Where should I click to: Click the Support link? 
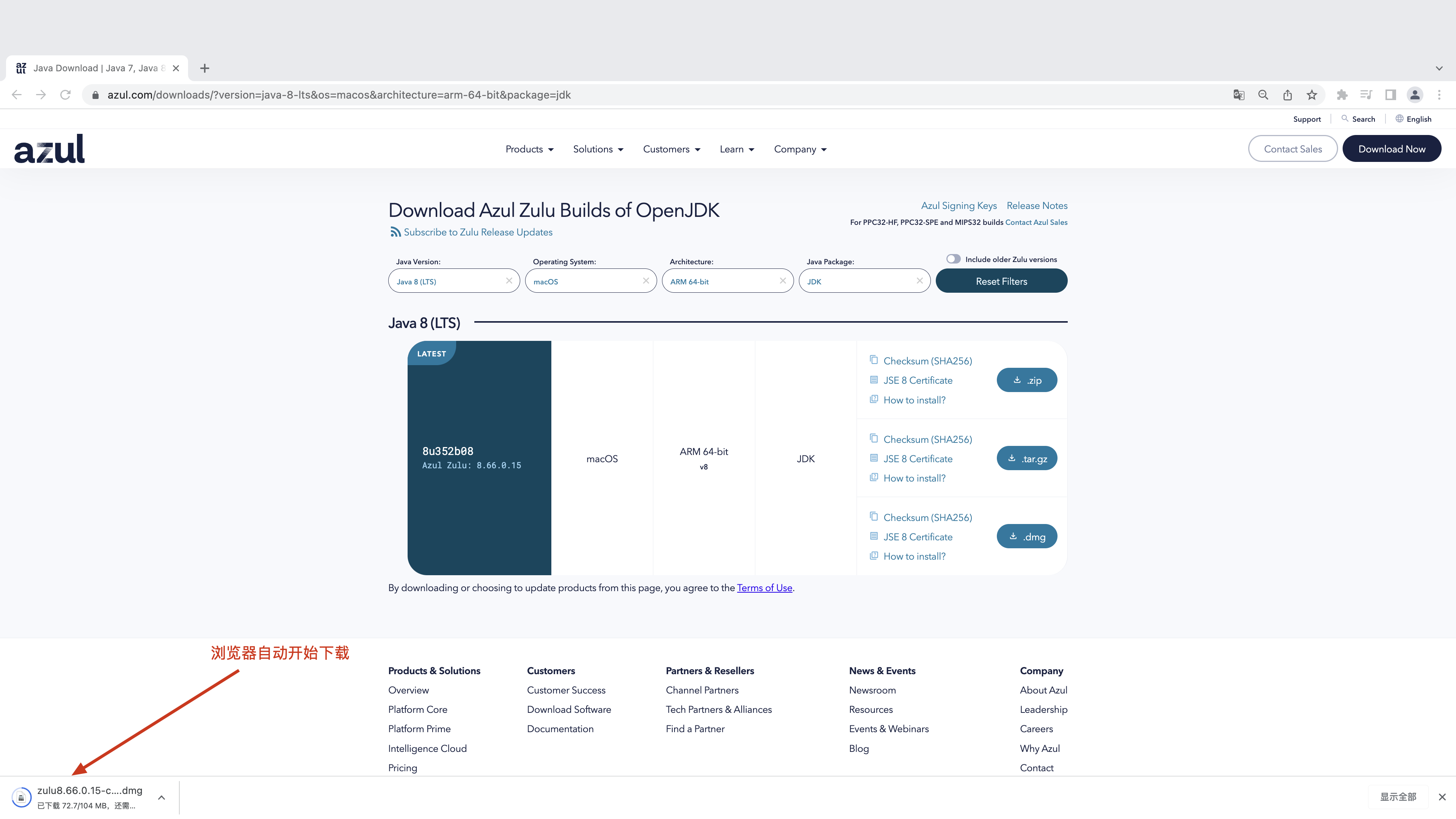1306,119
